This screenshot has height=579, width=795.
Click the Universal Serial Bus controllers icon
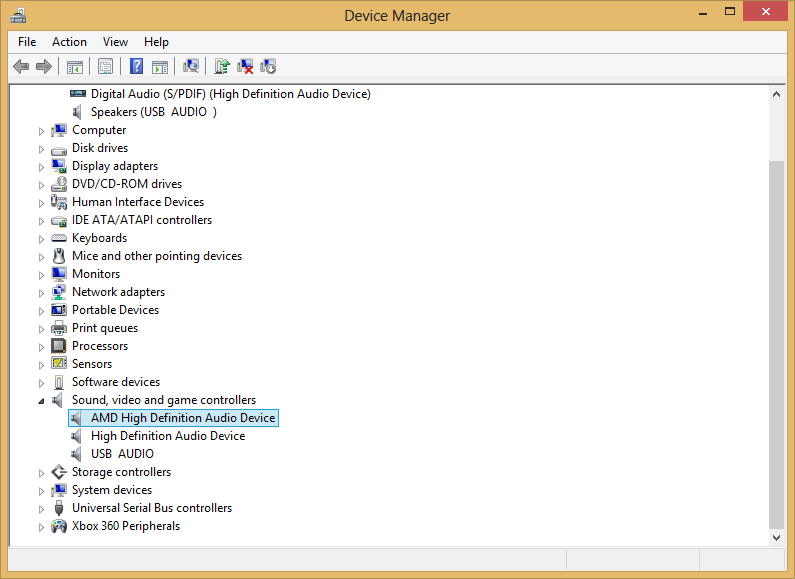[x=59, y=508]
